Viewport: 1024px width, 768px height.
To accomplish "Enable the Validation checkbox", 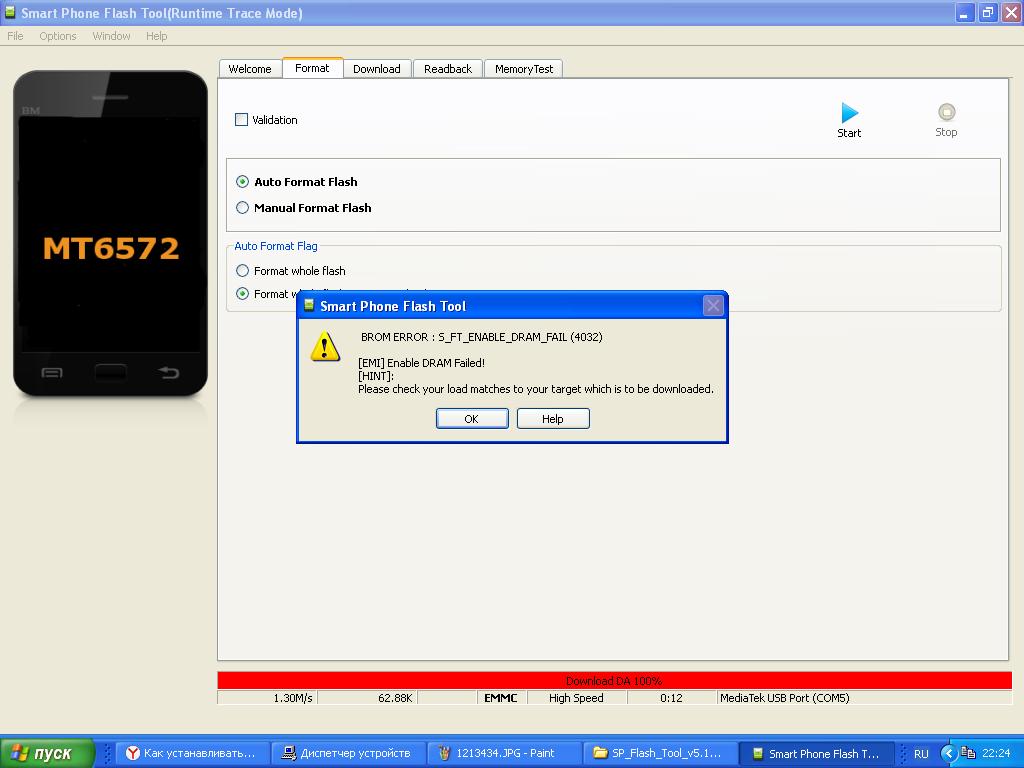I will 241,120.
